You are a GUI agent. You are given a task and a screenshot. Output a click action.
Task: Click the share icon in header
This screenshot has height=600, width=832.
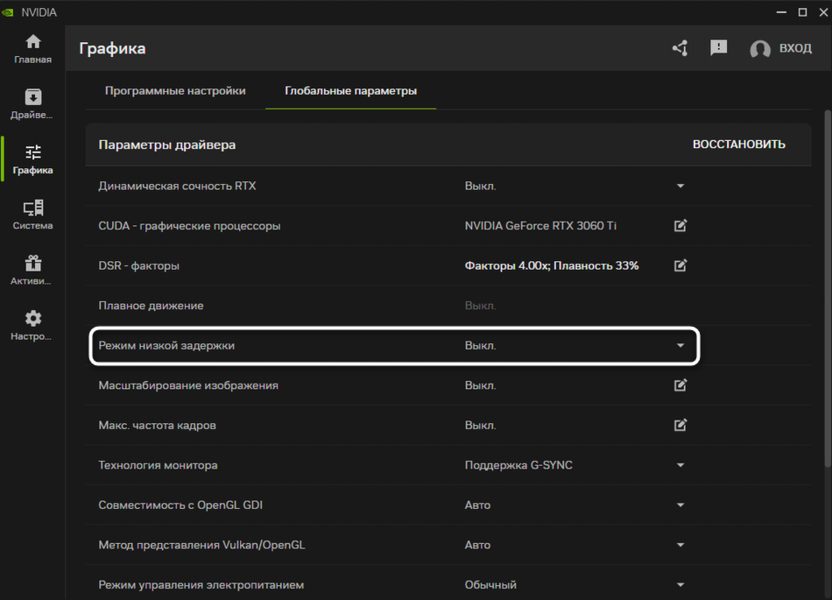pos(680,48)
